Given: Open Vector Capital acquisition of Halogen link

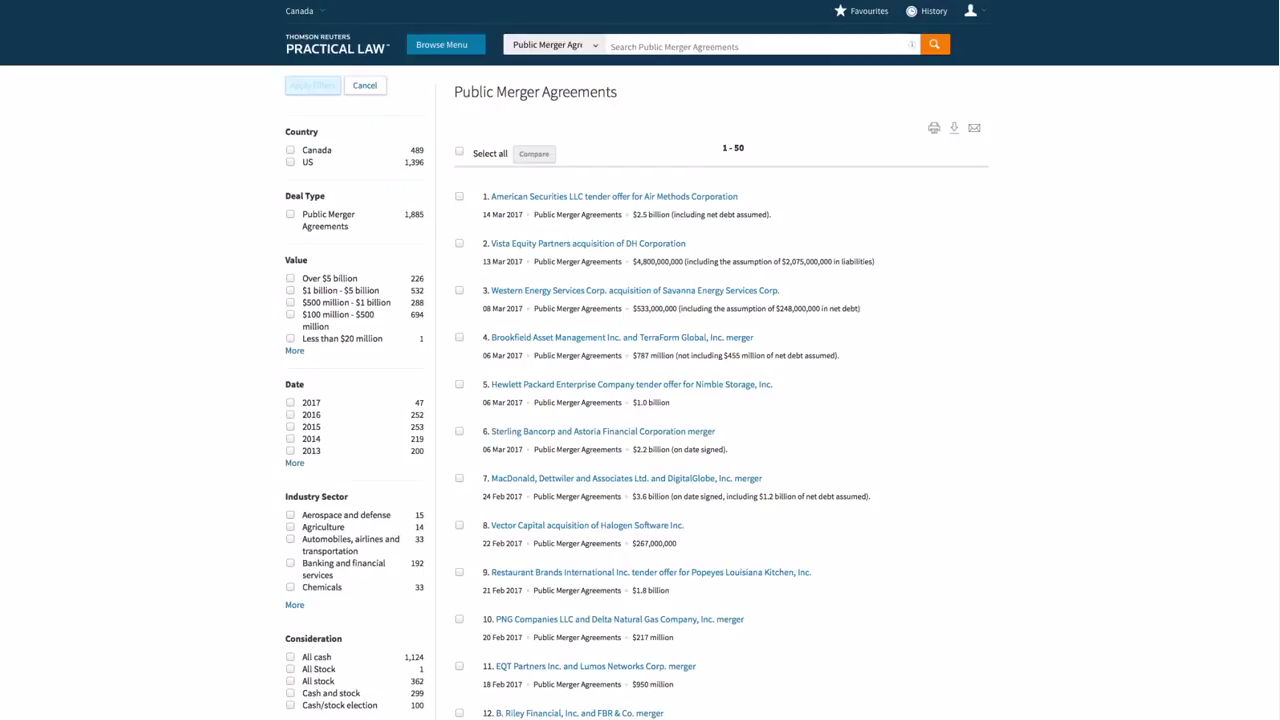Looking at the screenshot, I should tap(587, 526).
